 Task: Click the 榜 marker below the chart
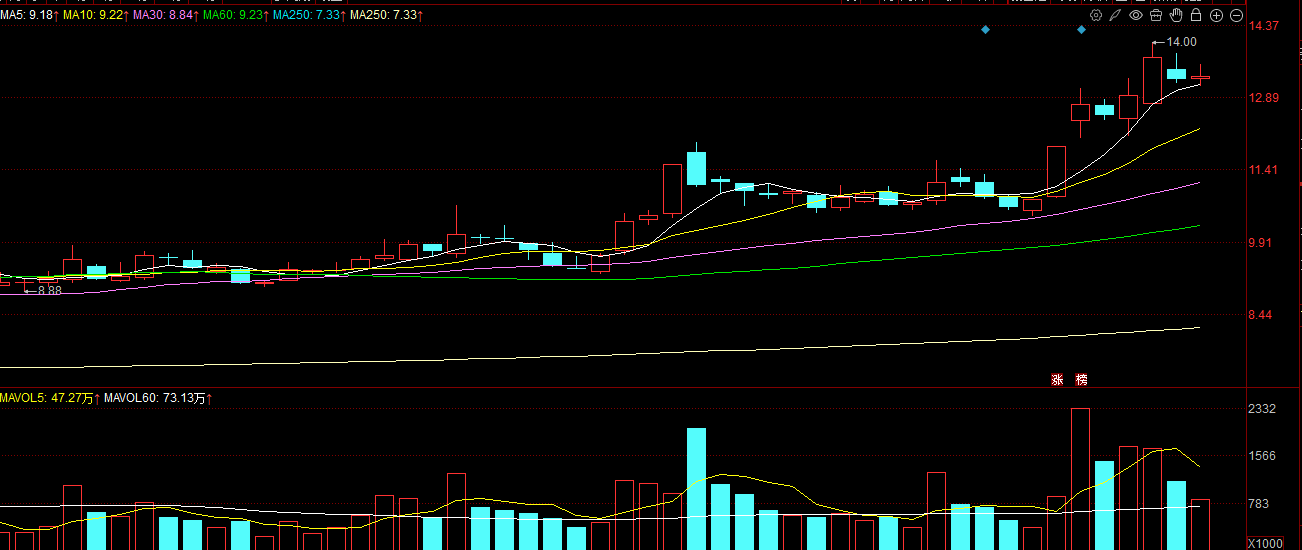(x=1081, y=380)
